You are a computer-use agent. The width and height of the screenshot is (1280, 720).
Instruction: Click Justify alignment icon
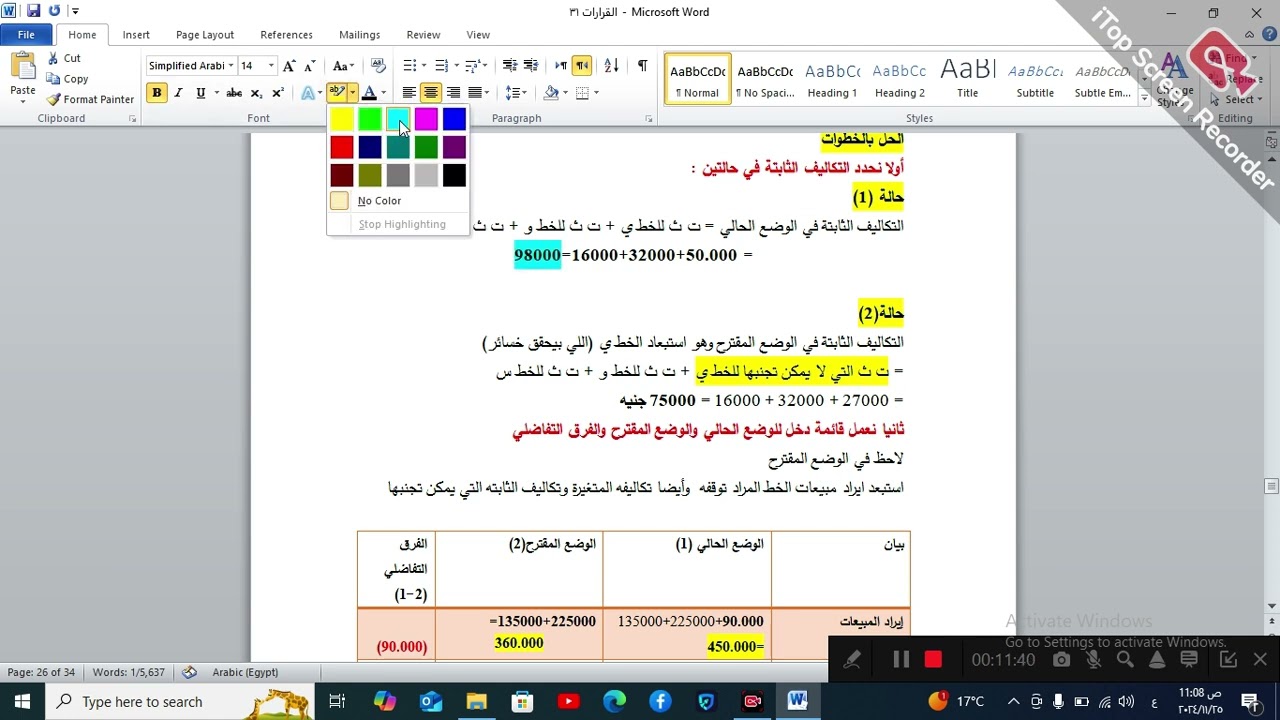tap(476, 93)
